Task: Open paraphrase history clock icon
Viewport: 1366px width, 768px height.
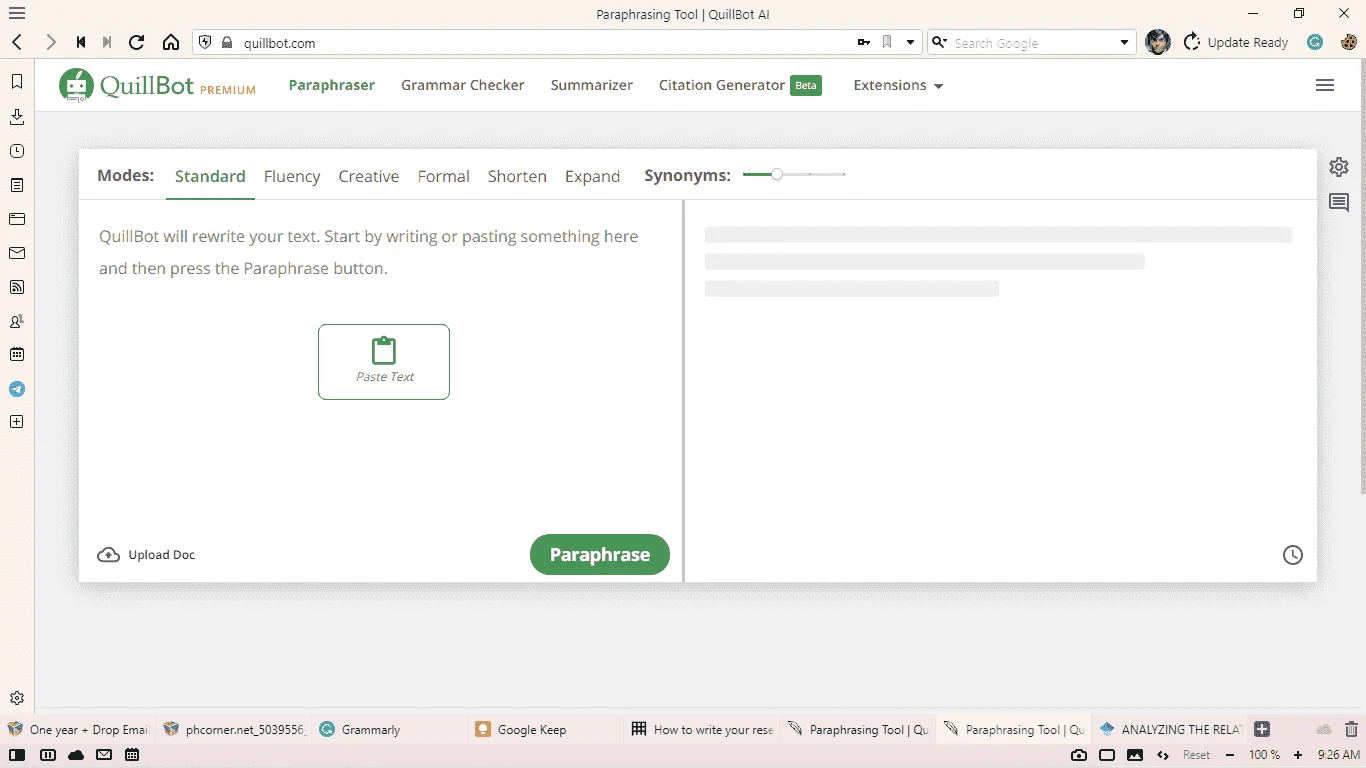Action: pos(1293,555)
